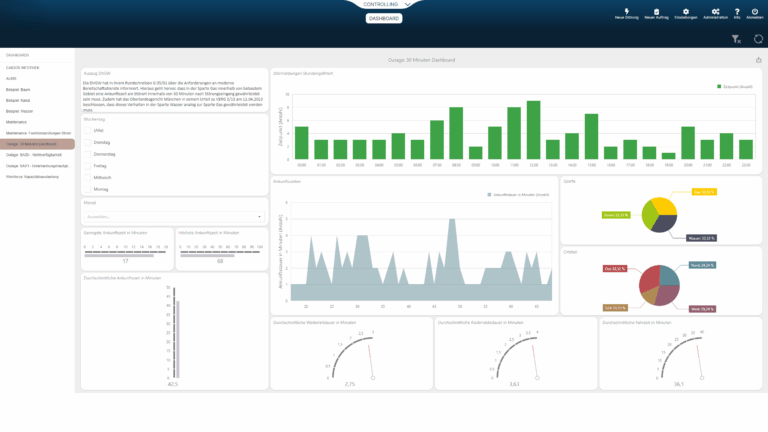Open Einstellungen gear icon
This screenshot has height=432, width=768.
pos(686,14)
